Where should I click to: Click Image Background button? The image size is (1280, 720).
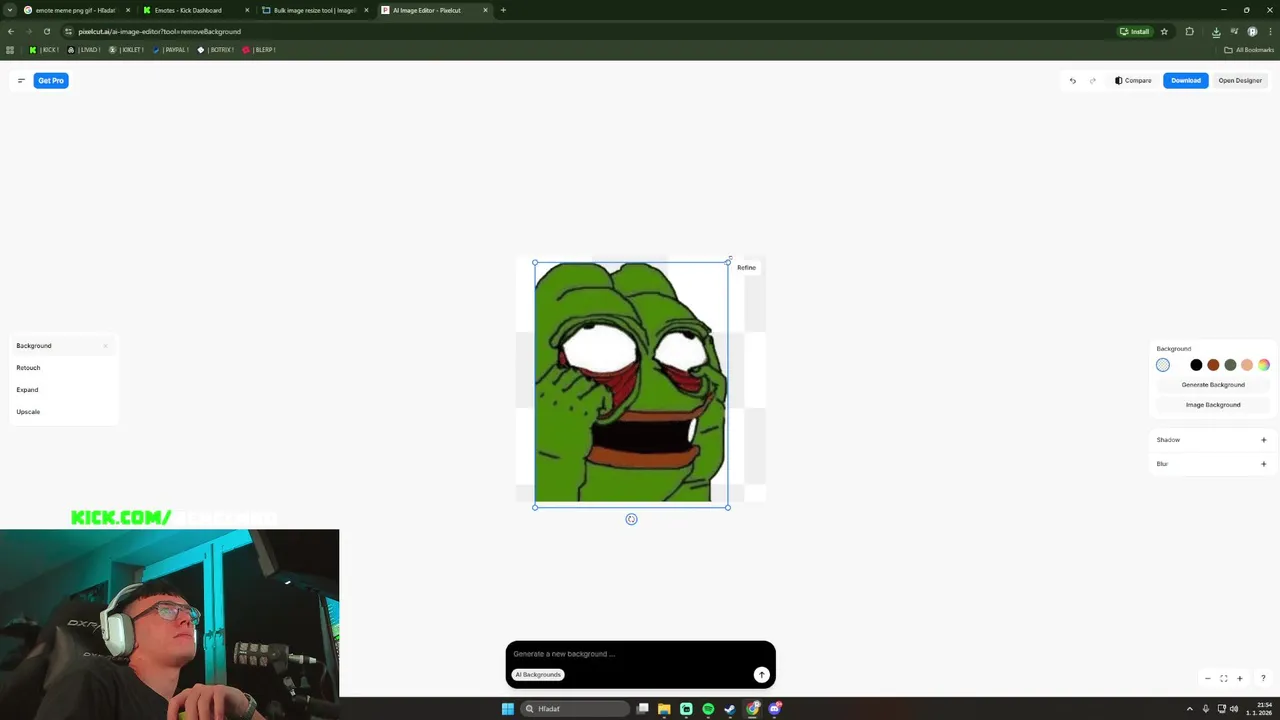1213,405
